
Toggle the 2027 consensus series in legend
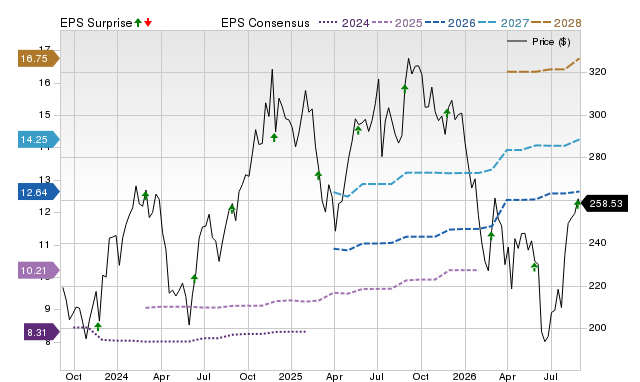(503, 23)
